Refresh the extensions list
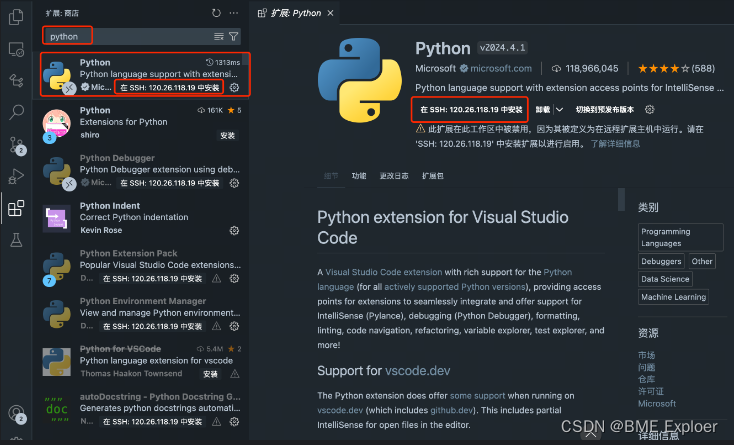 (x=216, y=13)
